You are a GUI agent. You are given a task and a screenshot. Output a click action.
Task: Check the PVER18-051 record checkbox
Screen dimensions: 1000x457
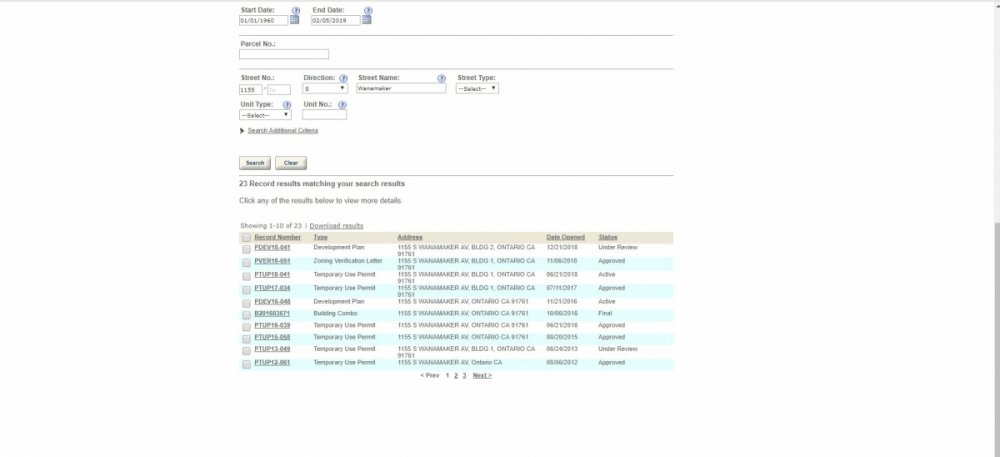pyautogui.click(x=246, y=263)
